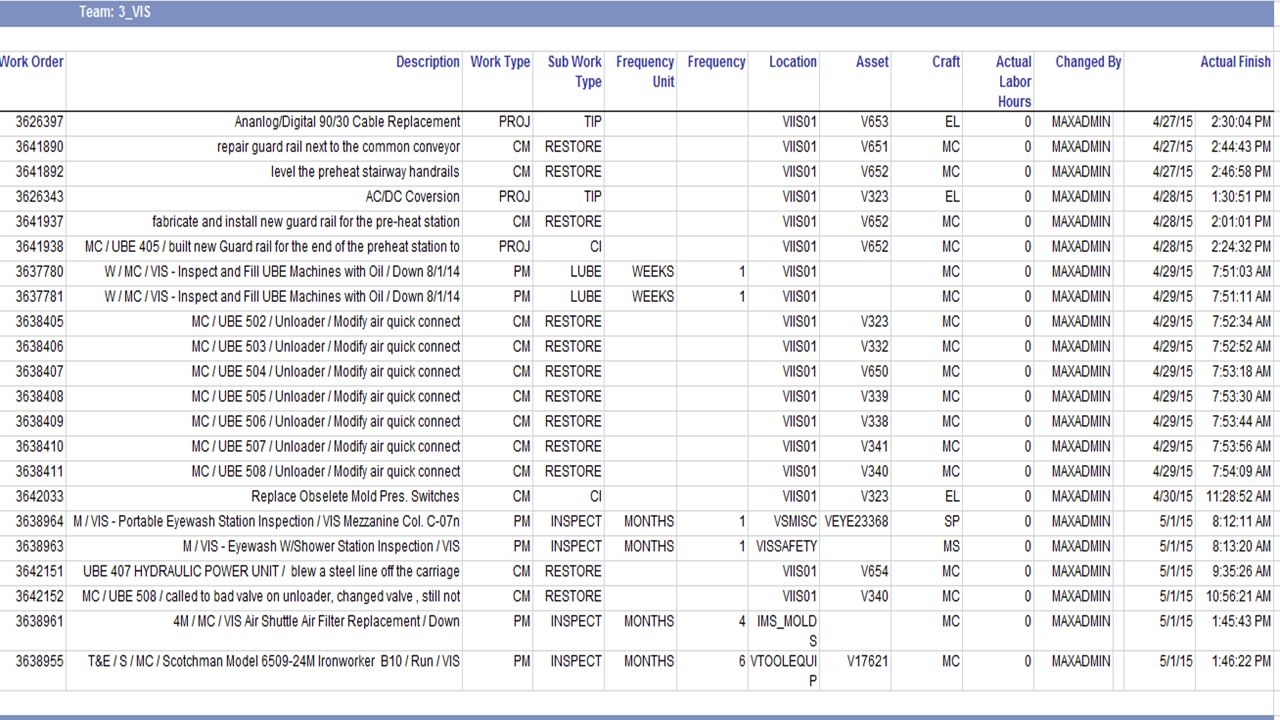Click the Description column header
The width and height of the screenshot is (1280, 720).
tap(428, 62)
